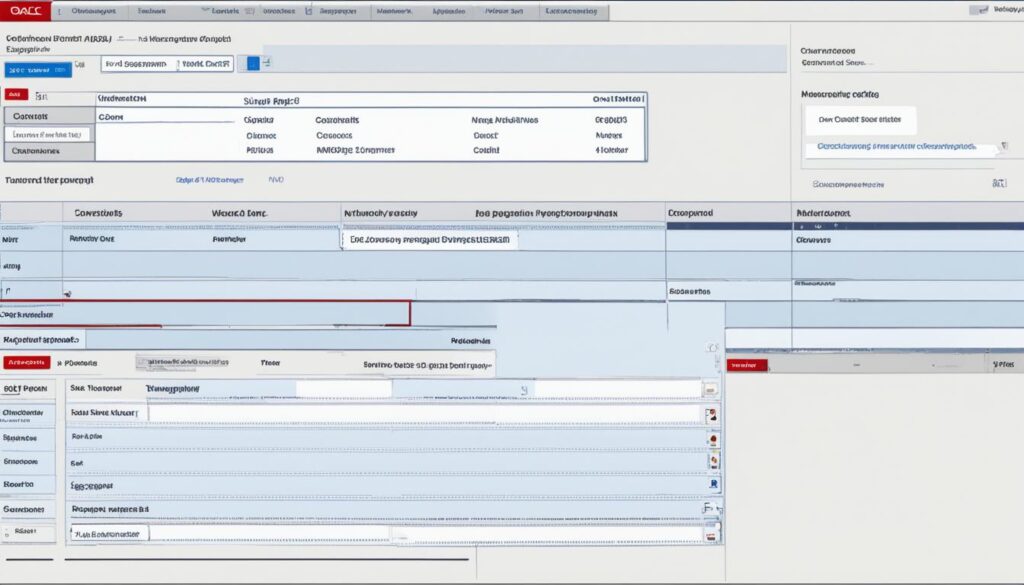Toggle the small checkbox beside the red button in upper-left panel

click(39, 96)
